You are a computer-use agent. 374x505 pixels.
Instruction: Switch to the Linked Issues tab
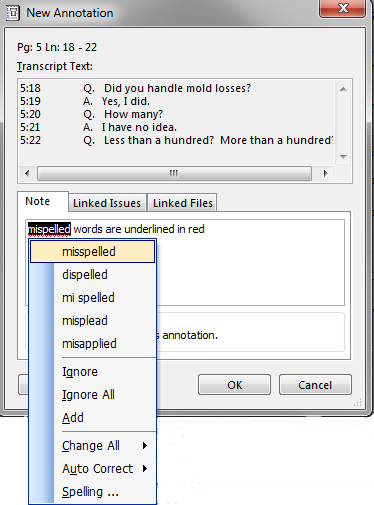[107, 203]
